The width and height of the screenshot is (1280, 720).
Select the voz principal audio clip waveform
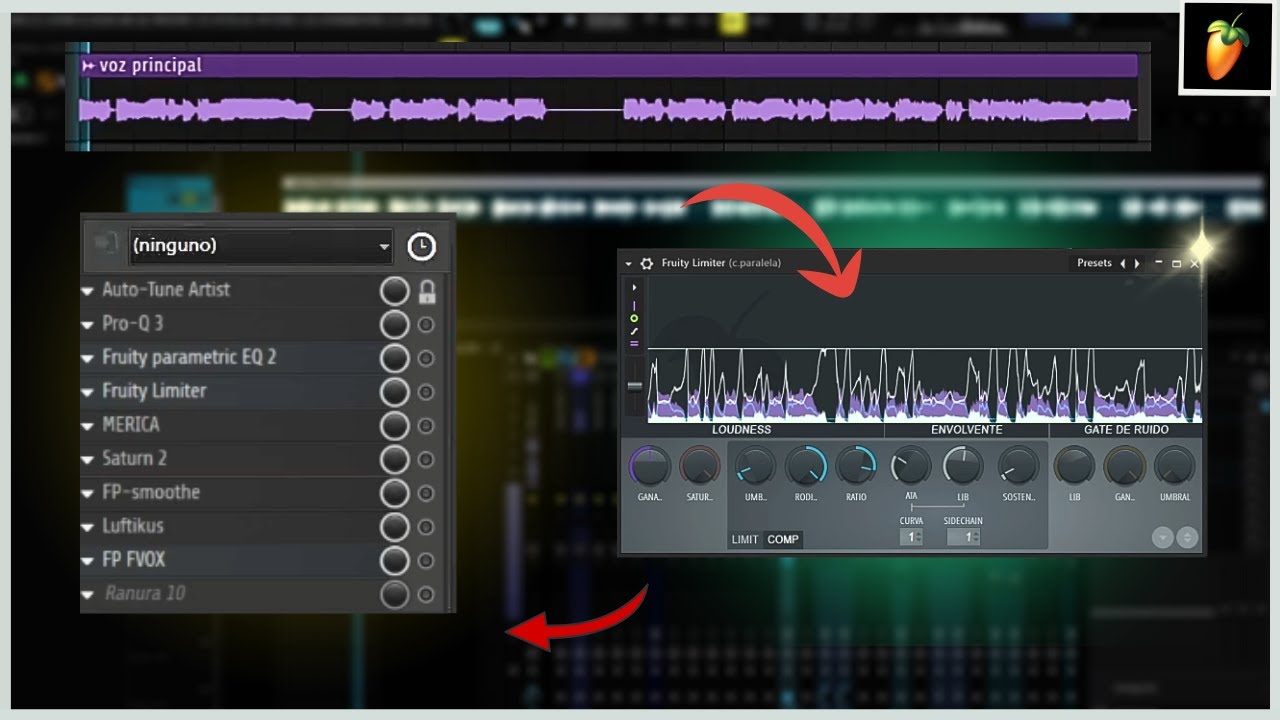tap(608, 110)
